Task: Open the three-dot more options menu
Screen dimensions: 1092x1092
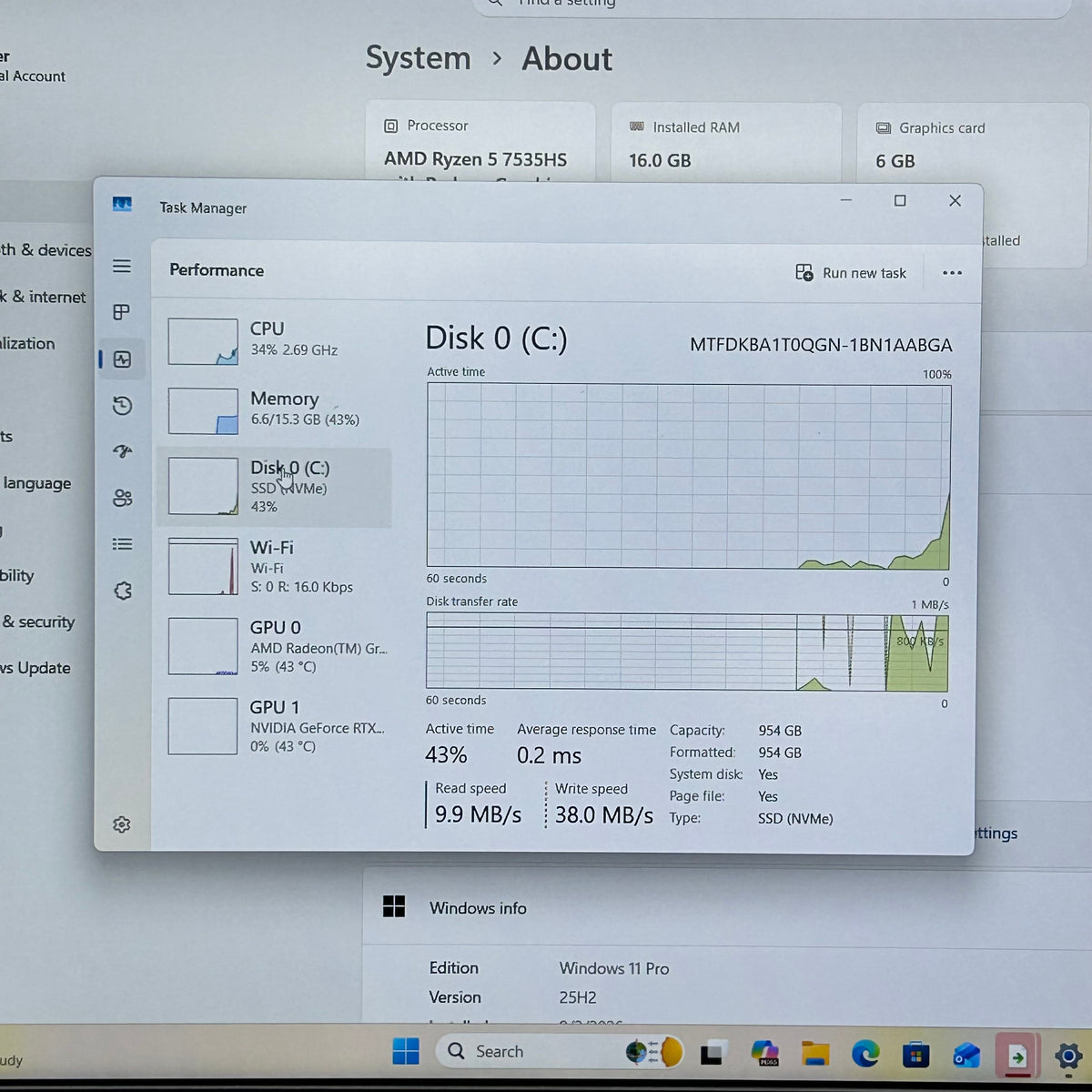Action: pos(952,273)
